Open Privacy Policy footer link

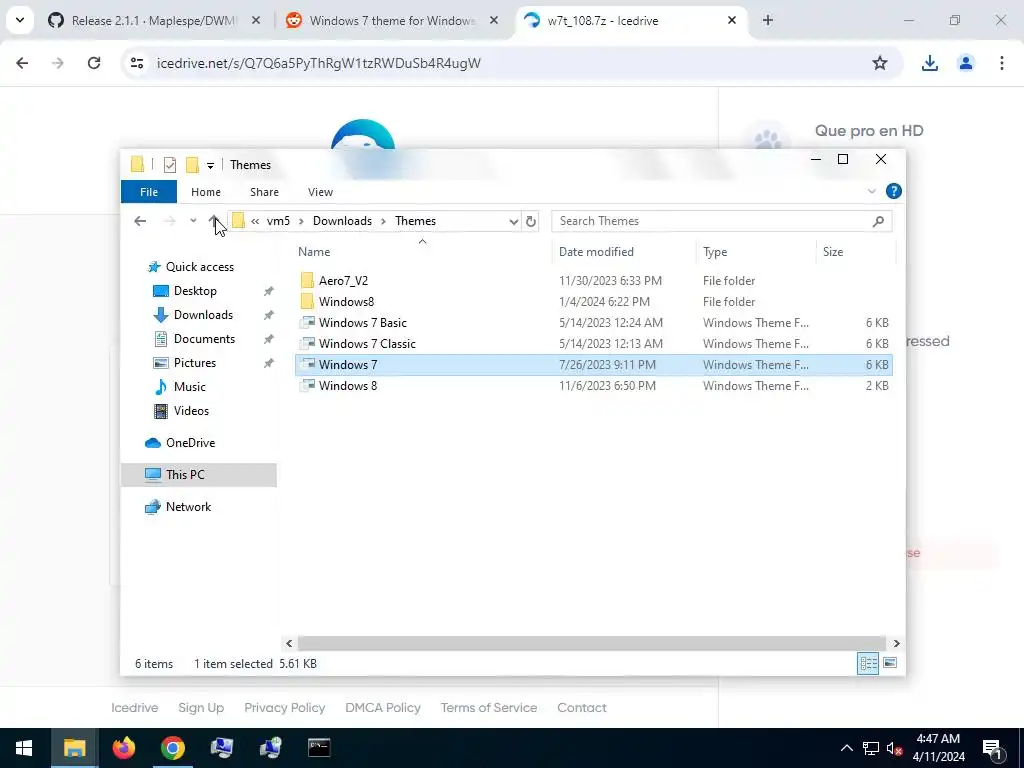click(284, 708)
